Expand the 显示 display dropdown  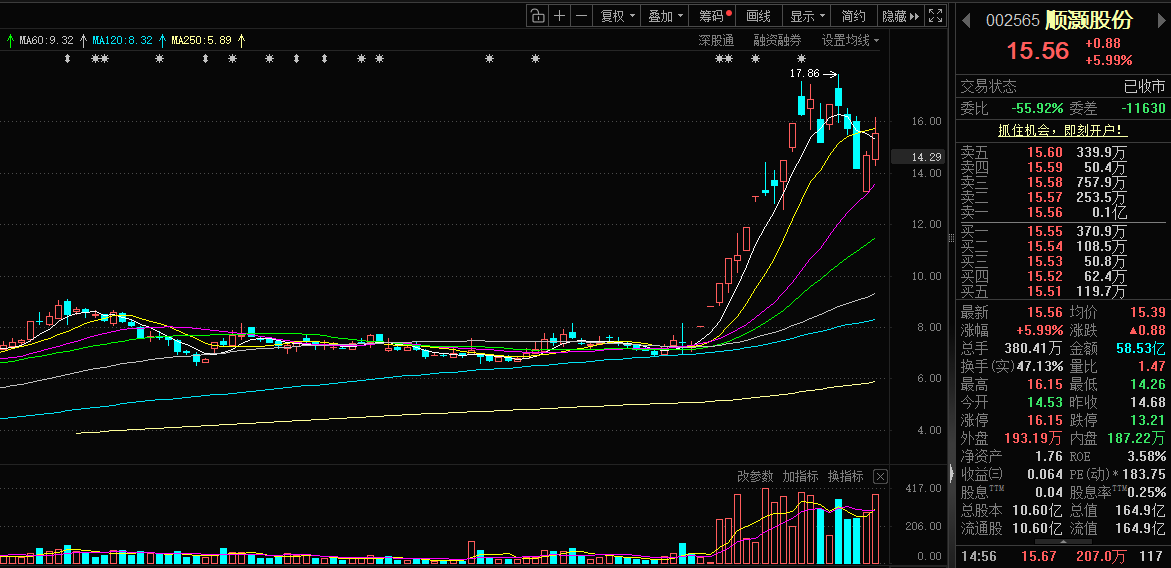click(x=808, y=16)
